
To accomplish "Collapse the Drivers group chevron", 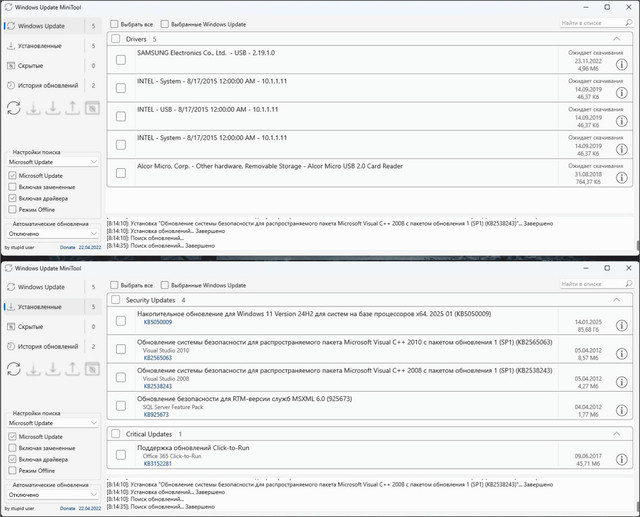I will pyautogui.click(x=616, y=39).
